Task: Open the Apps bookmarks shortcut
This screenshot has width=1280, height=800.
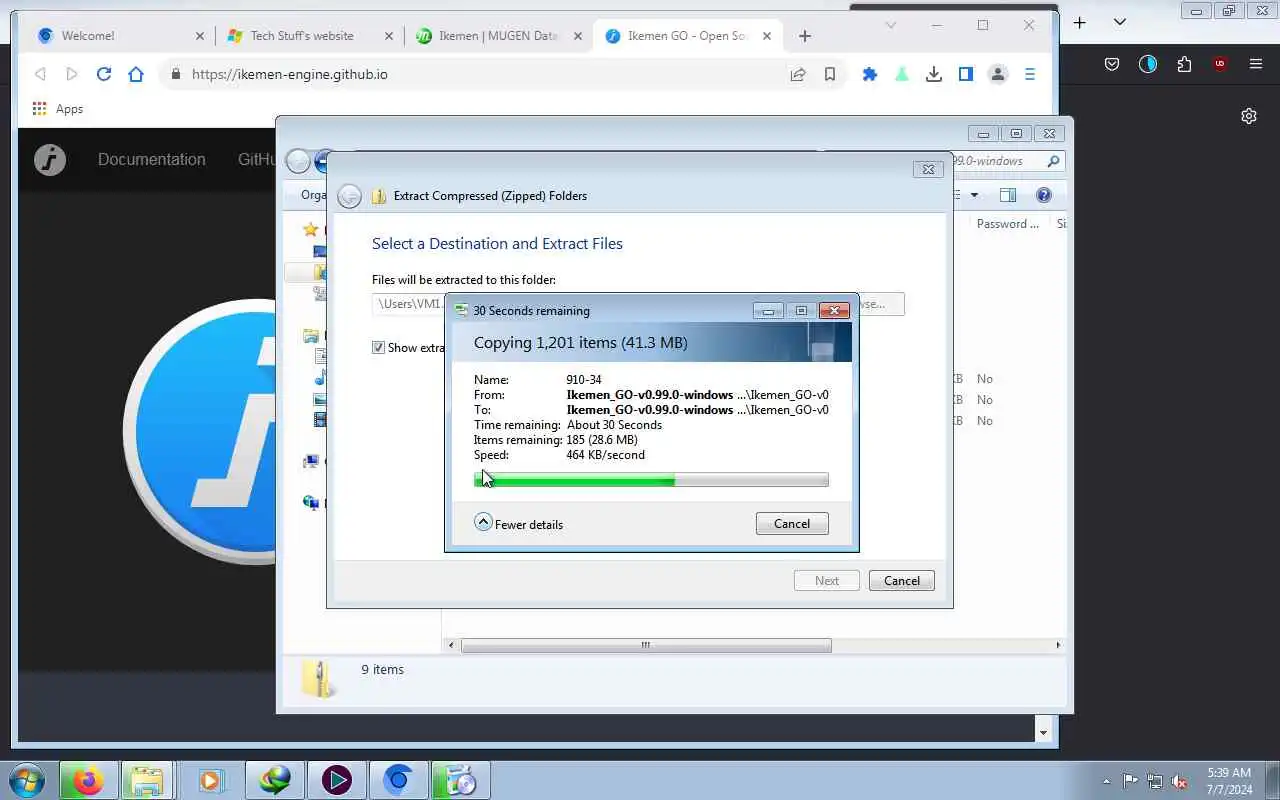Action: pos(58,109)
